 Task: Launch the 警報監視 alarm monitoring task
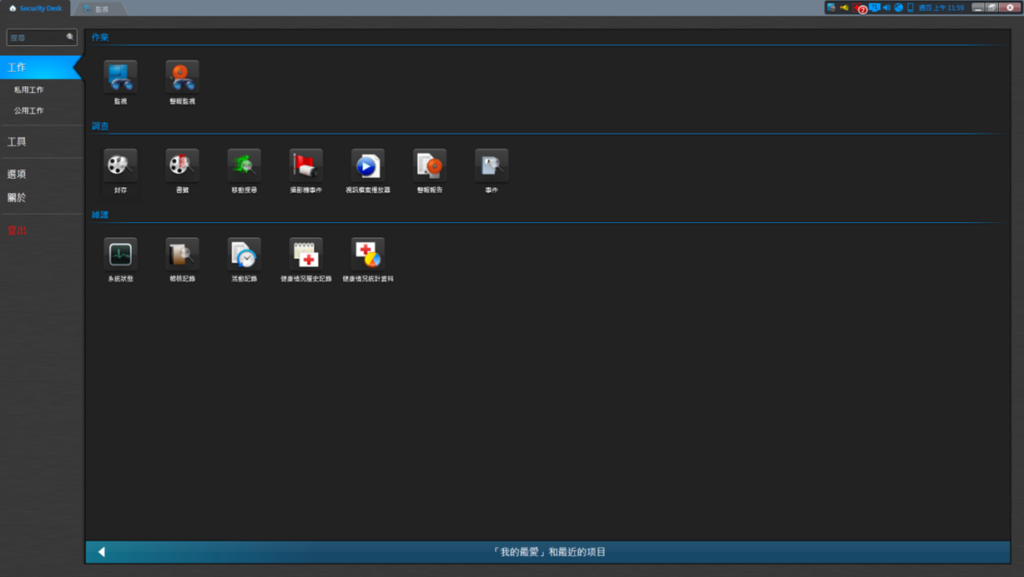coord(182,77)
